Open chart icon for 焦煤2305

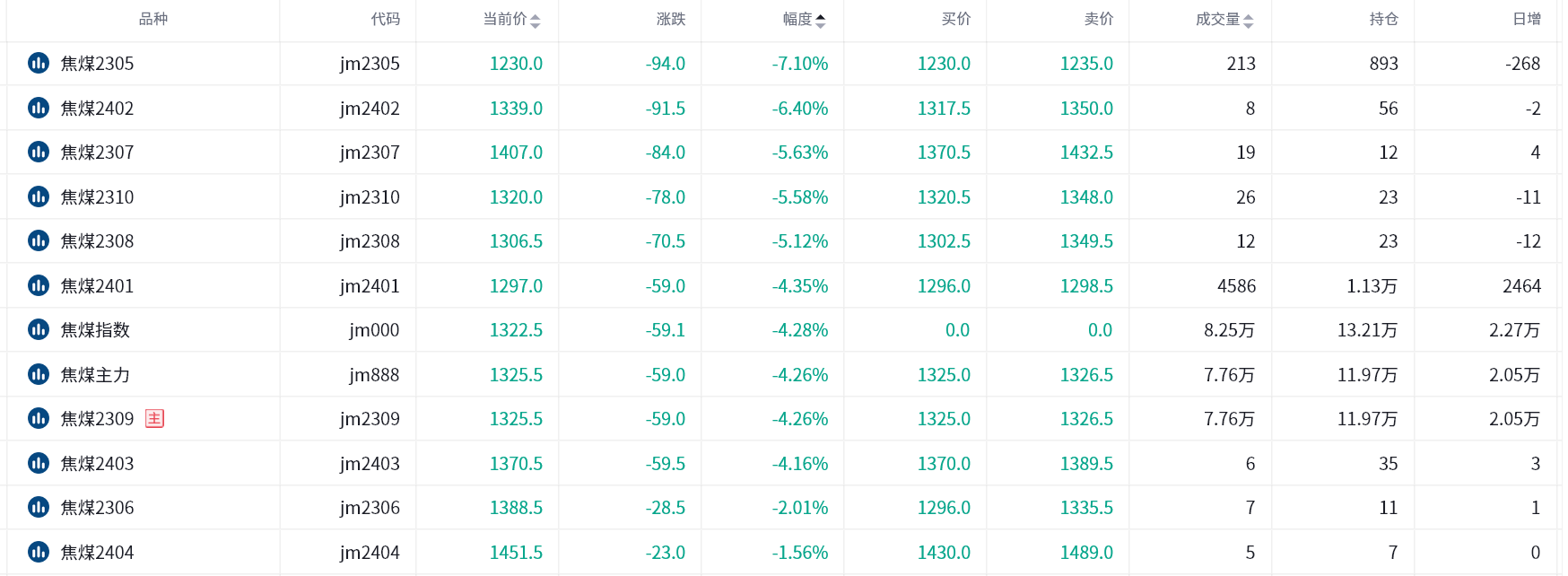tap(39, 63)
